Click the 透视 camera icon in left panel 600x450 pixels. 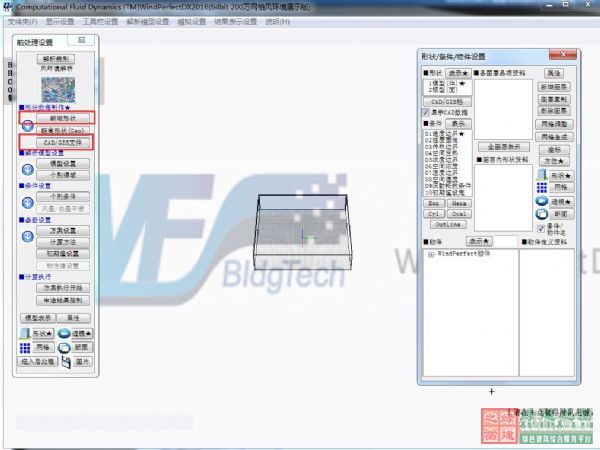click(64, 332)
